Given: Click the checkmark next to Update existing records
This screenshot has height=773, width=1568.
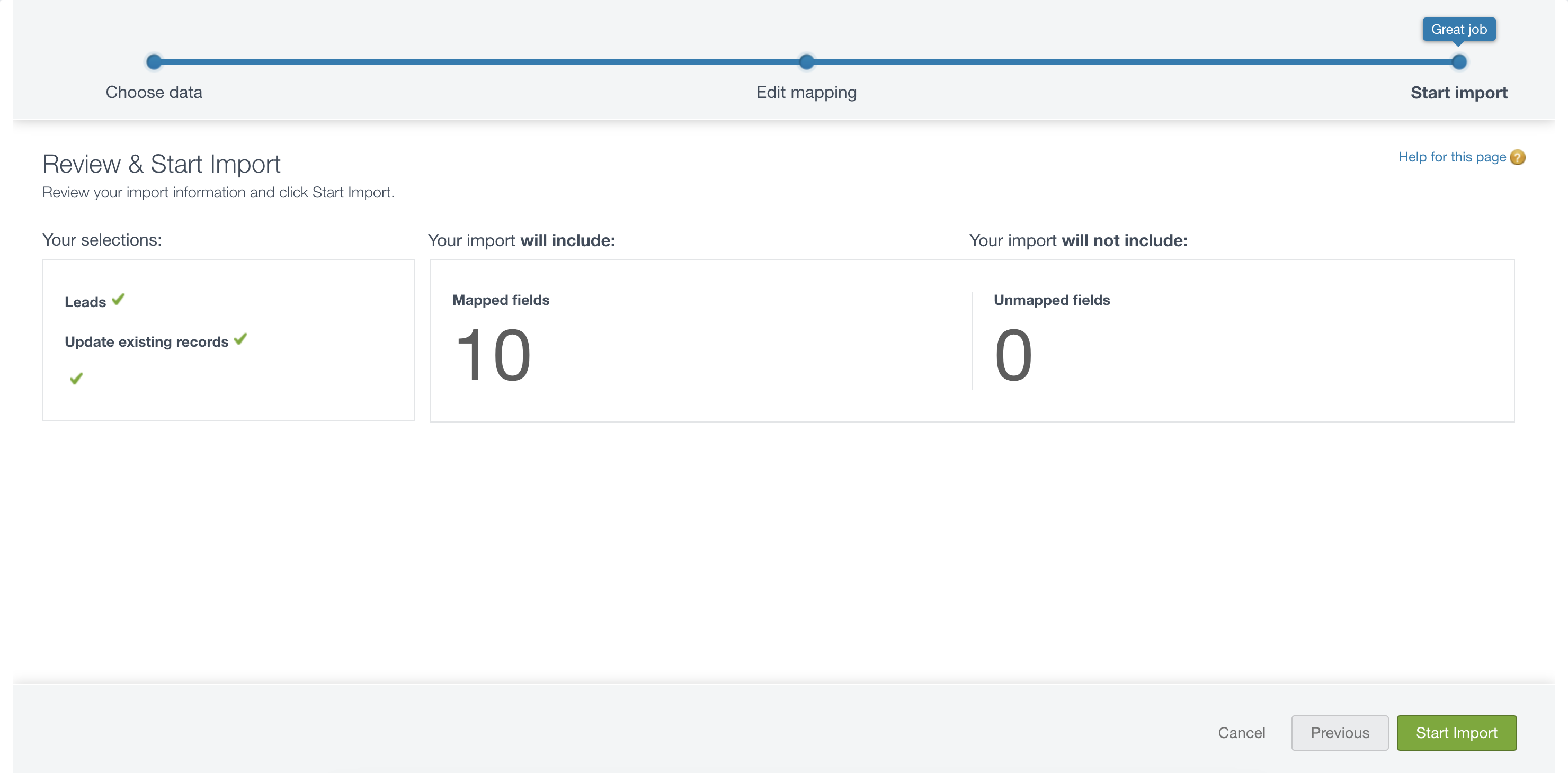Looking at the screenshot, I should (240, 339).
